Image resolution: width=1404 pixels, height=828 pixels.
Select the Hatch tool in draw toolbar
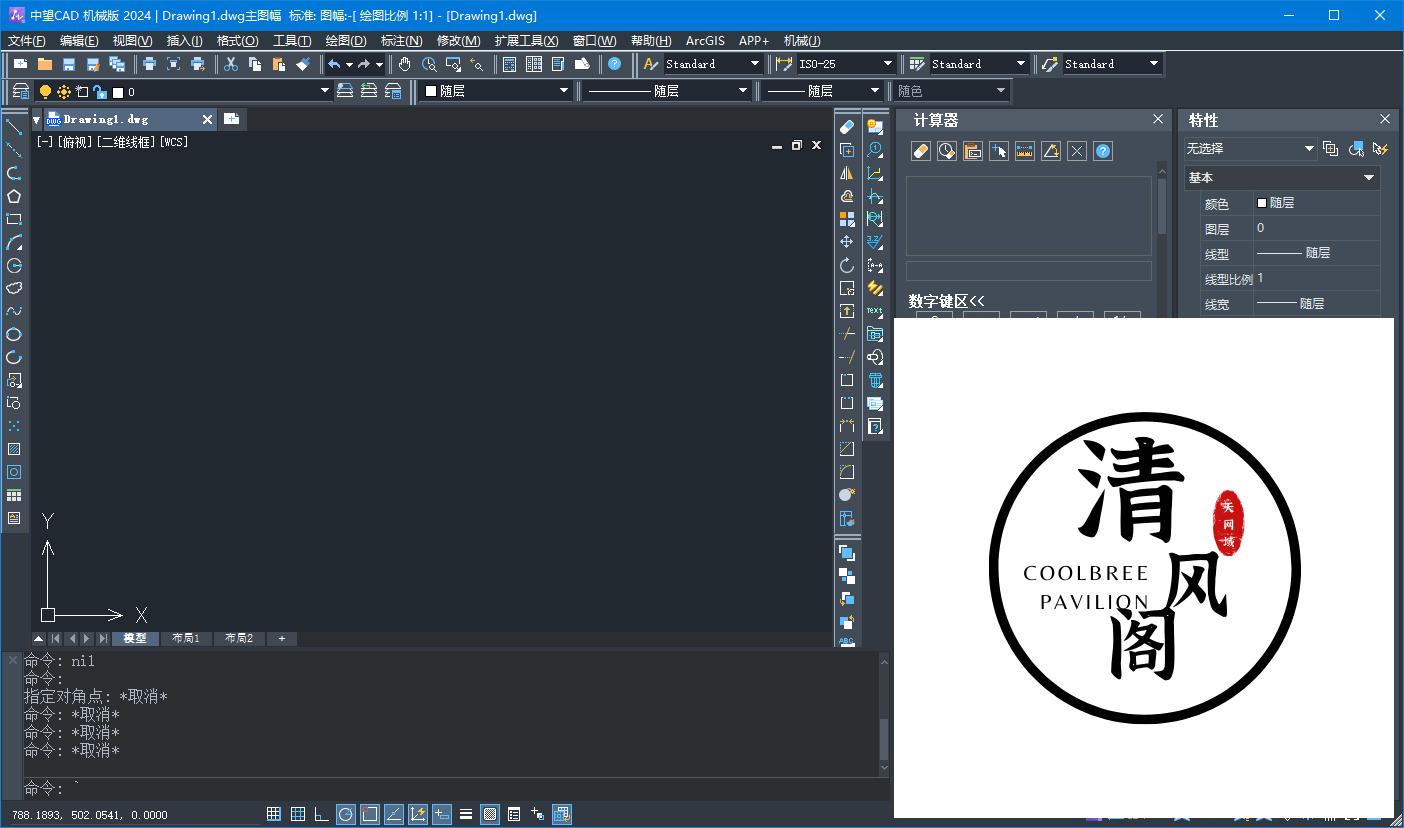pyautogui.click(x=14, y=449)
